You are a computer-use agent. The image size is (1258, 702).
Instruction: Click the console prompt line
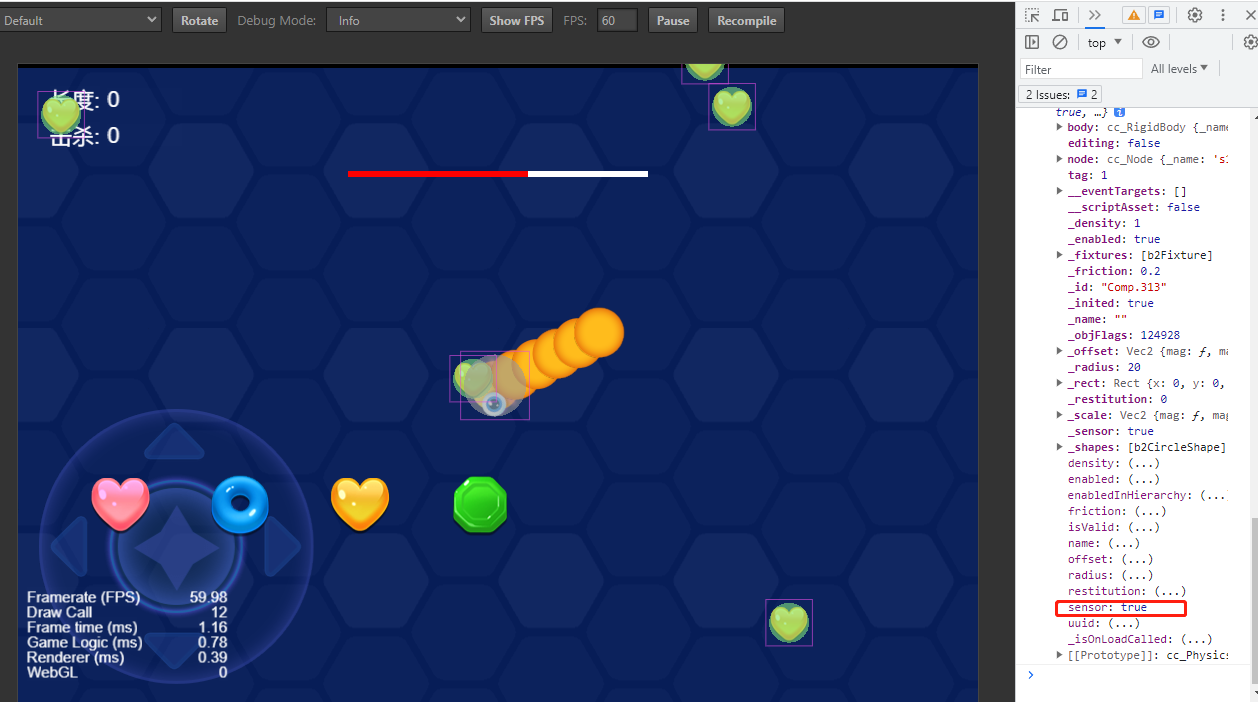(x=1137, y=675)
